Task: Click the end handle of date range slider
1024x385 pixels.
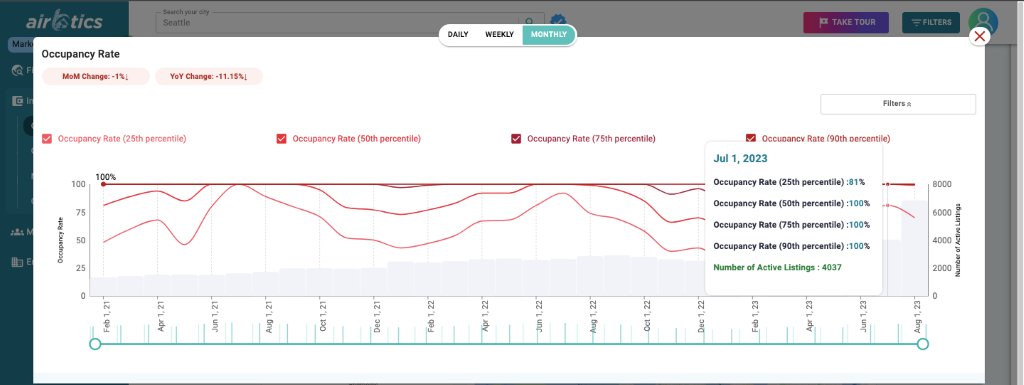Action: click(x=922, y=344)
